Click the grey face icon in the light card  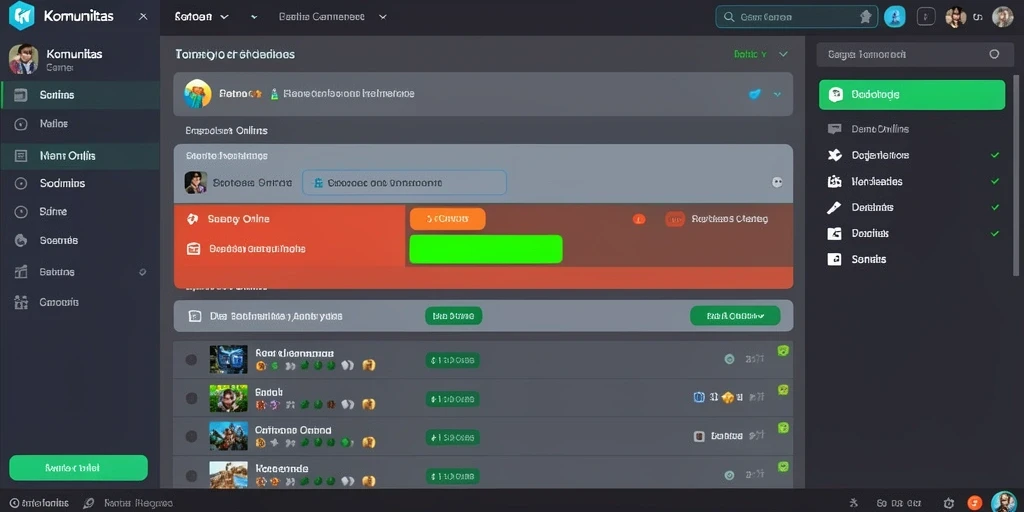[777, 183]
